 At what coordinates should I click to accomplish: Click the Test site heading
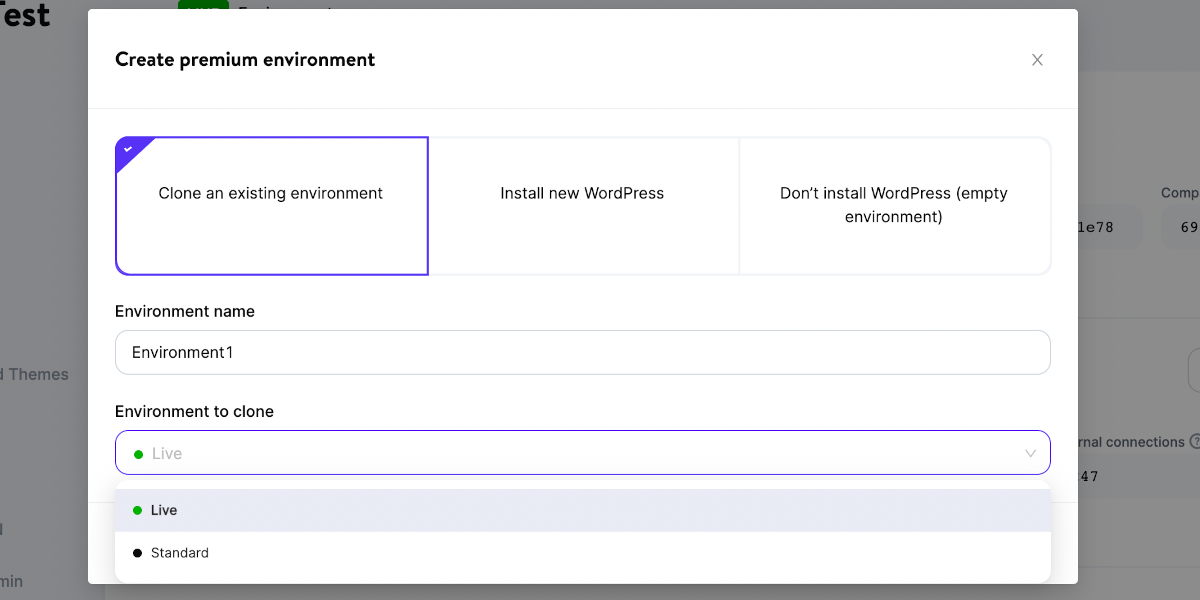[25, 15]
